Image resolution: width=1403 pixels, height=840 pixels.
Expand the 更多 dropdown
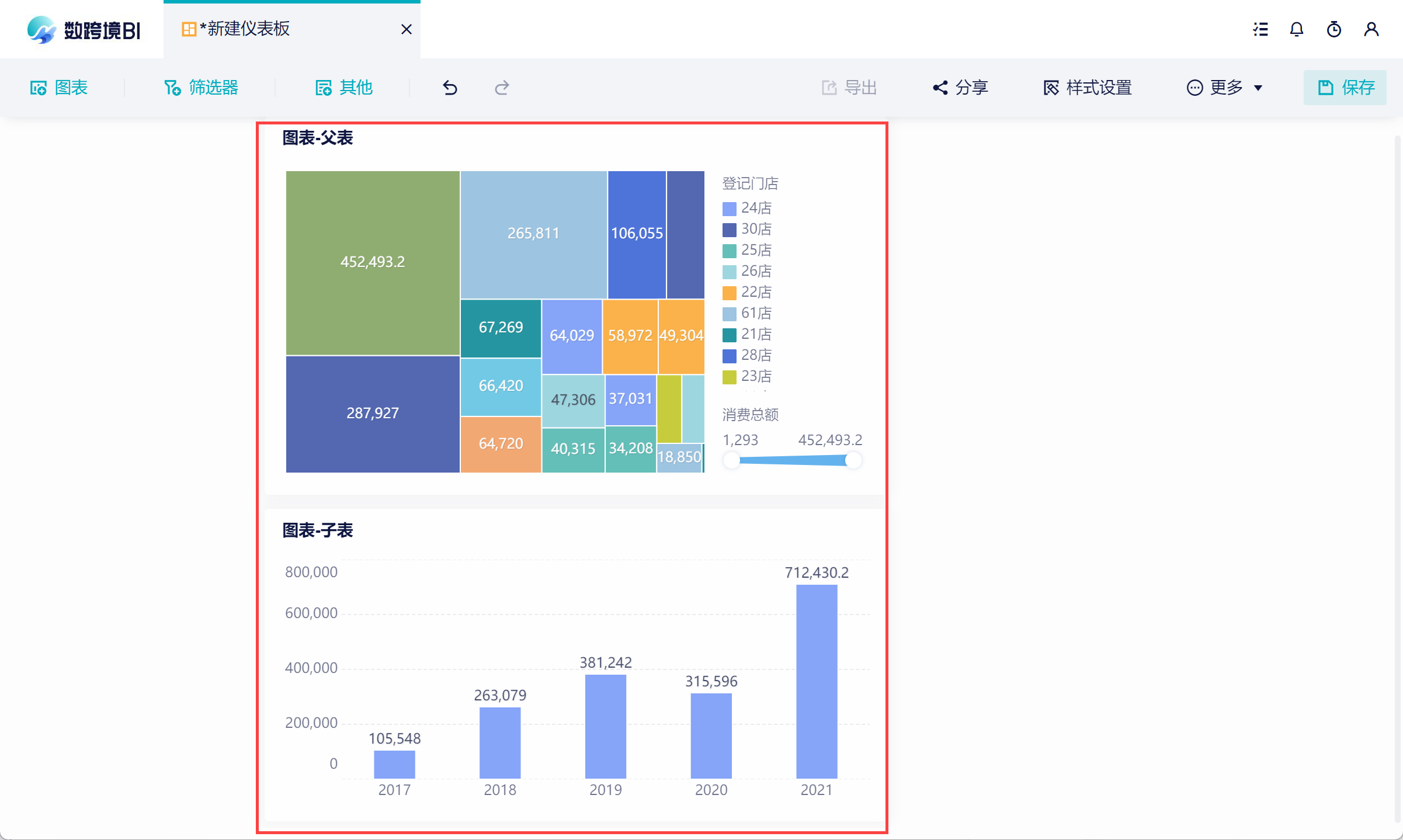(1225, 88)
